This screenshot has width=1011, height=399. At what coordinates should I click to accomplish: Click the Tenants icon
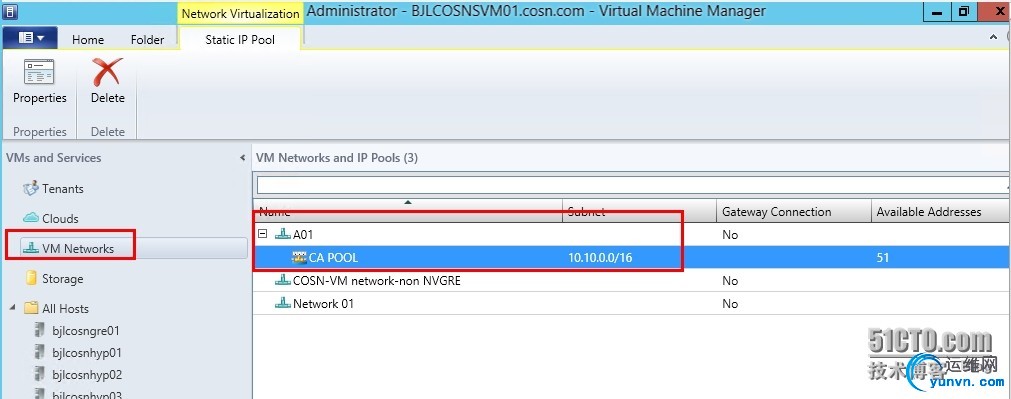point(30,189)
